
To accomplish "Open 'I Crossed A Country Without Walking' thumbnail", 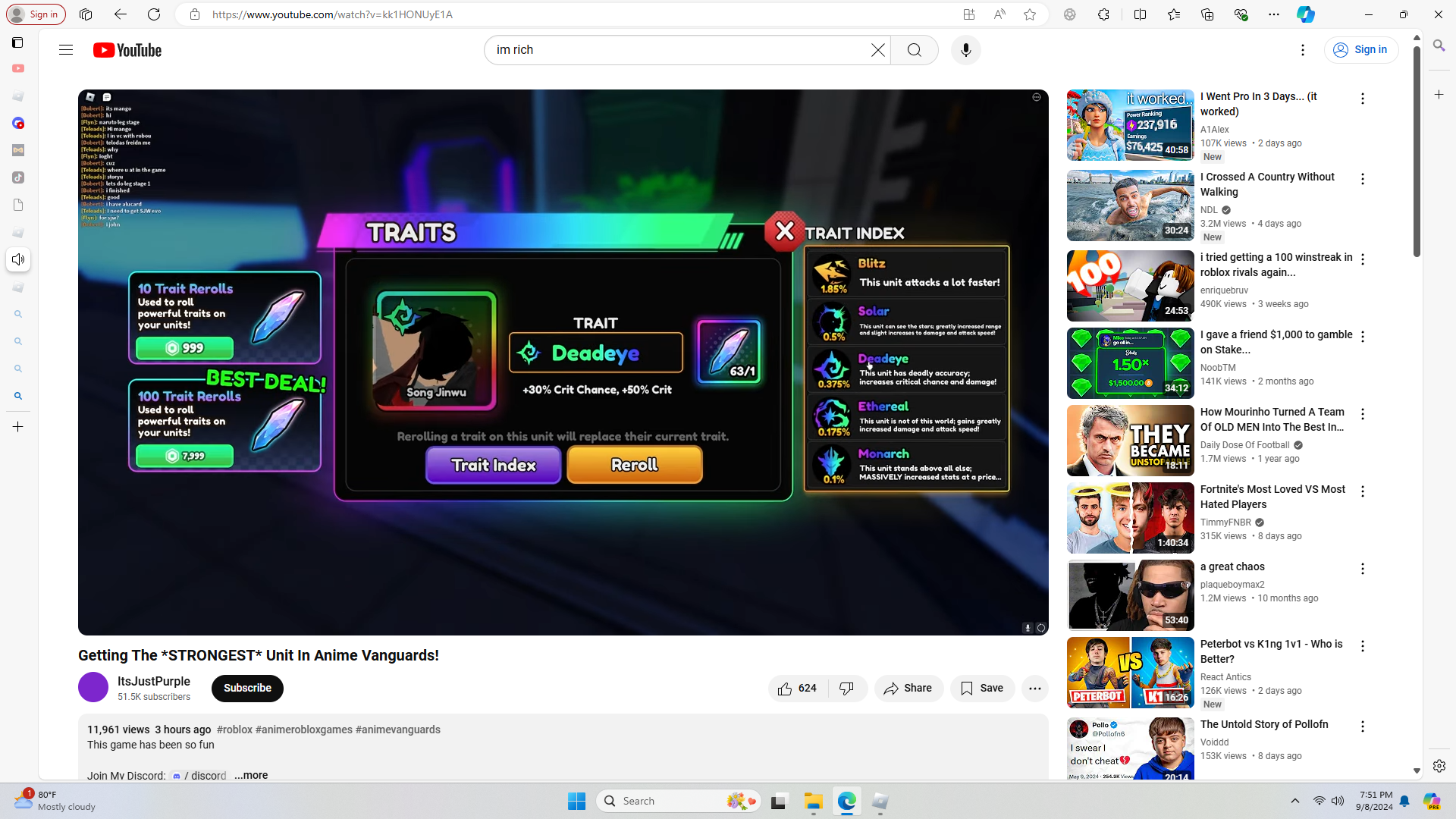I will click(x=1130, y=206).
